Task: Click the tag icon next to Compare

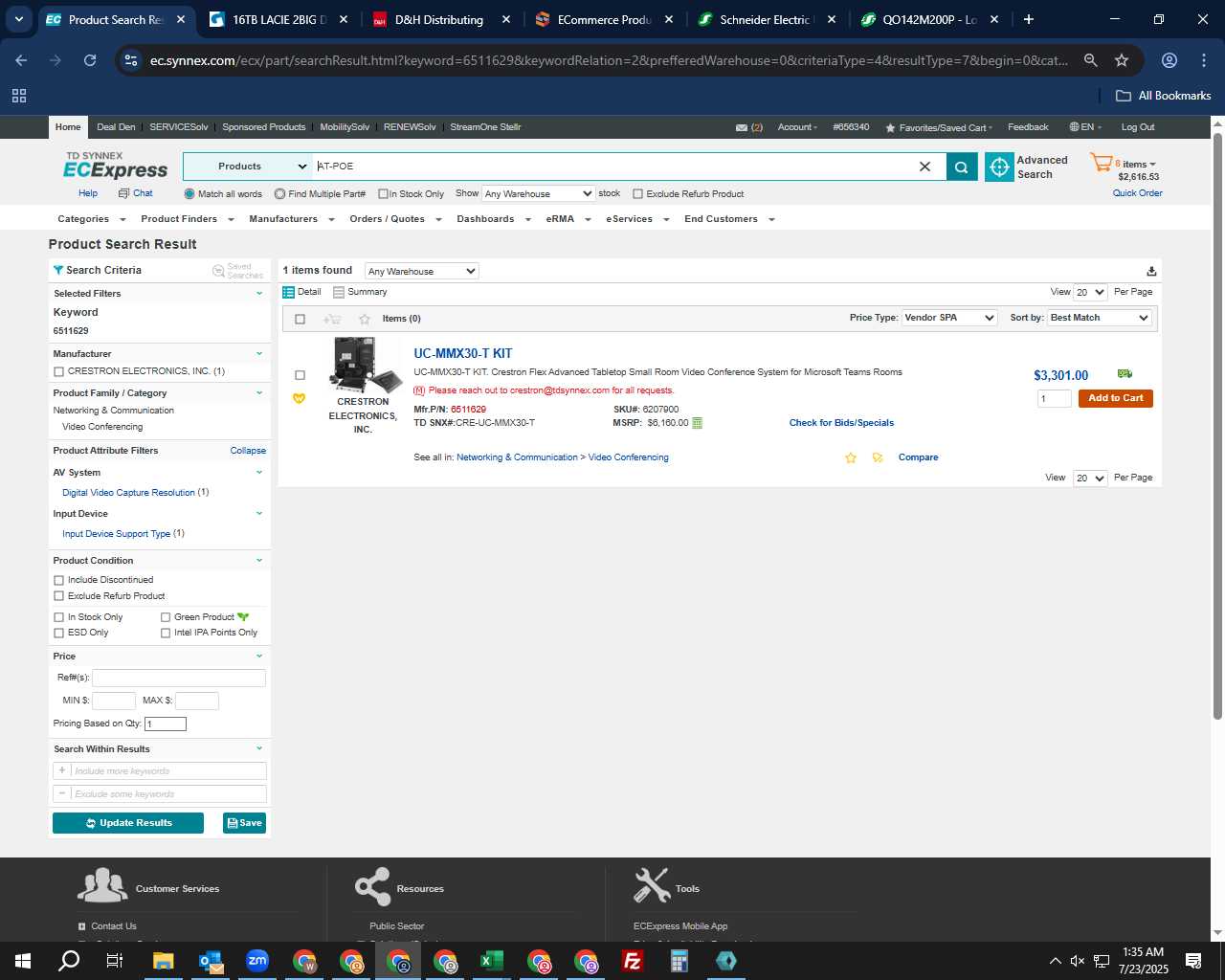Action: click(878, 457)
